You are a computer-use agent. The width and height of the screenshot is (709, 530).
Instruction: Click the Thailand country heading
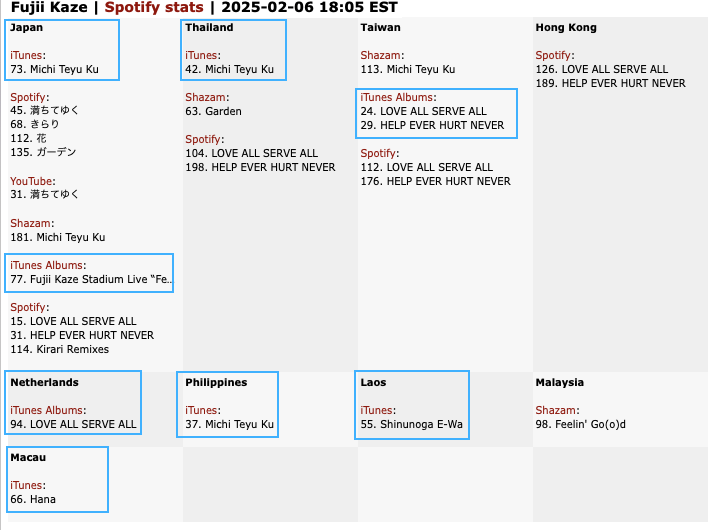(x=209, y=27)
